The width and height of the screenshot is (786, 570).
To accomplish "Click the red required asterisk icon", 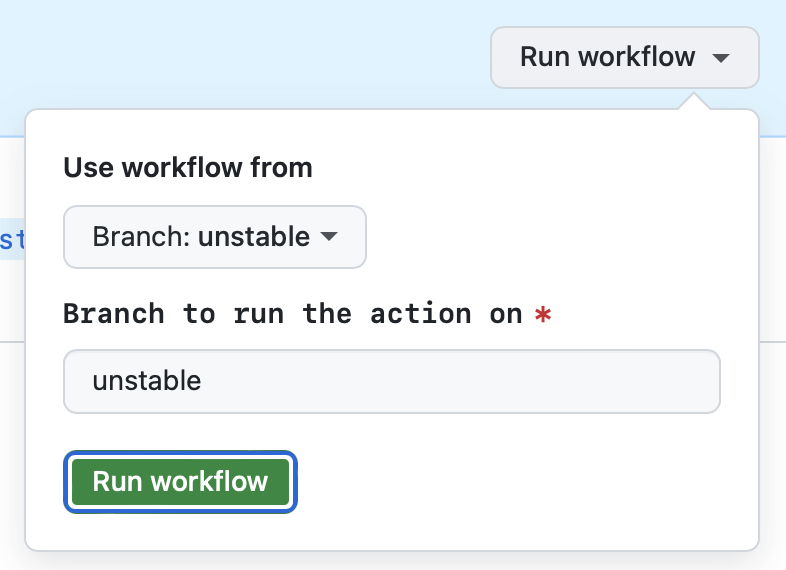I will coord(543,314).
